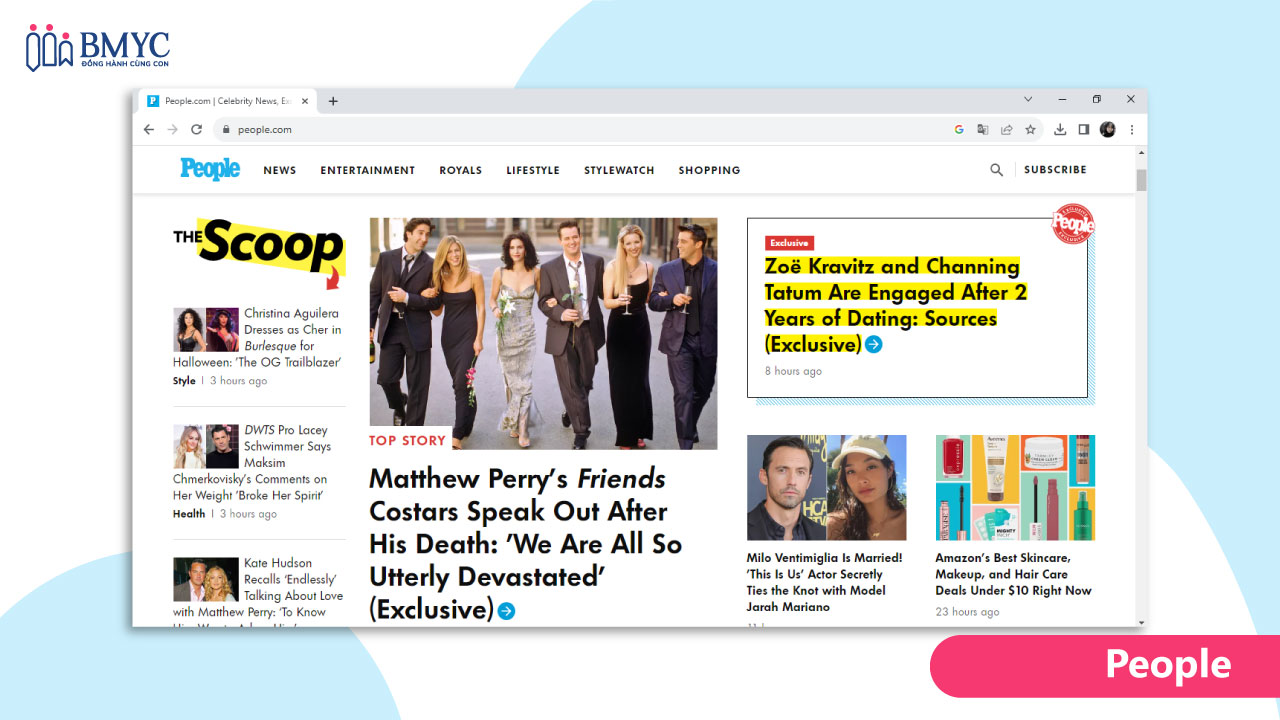Click the translate page icon
The image size is (1280, 720).
[983, 129]
